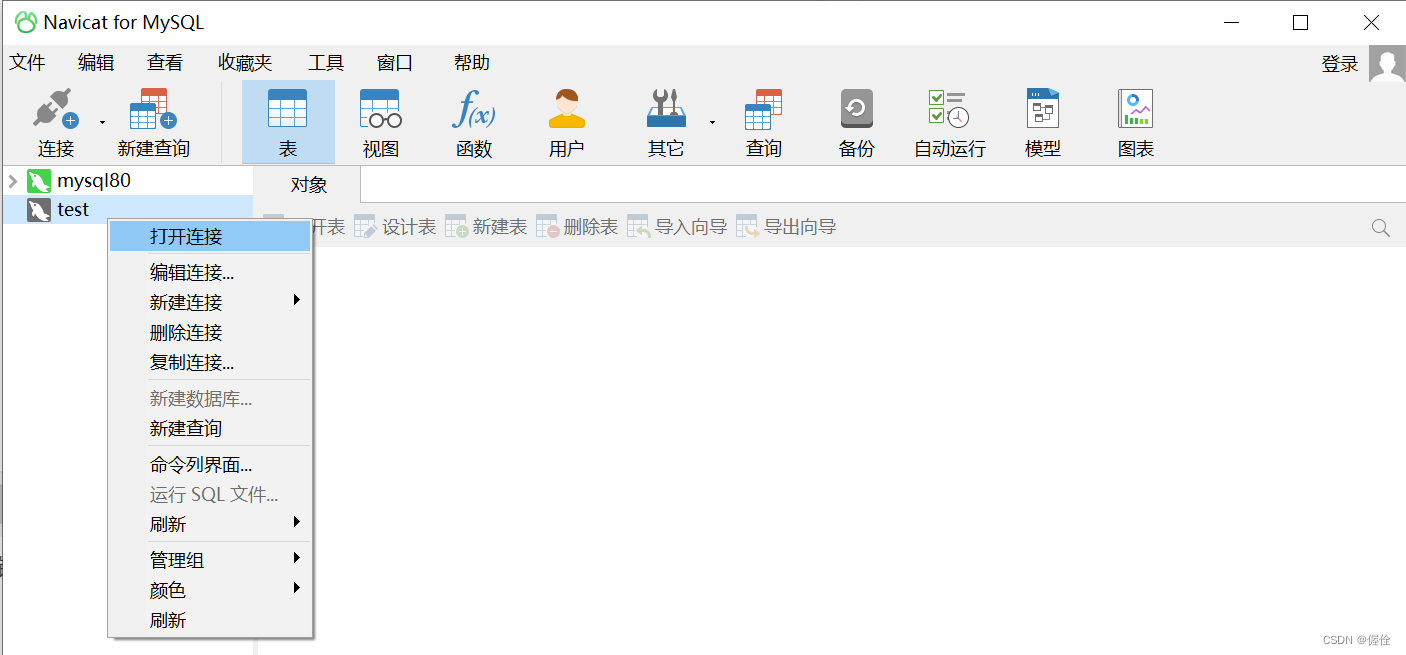Click the user avatar icon
The width and height of the screenshot is (1406, 655).
pyautogui.click(x=1387, y=64)
